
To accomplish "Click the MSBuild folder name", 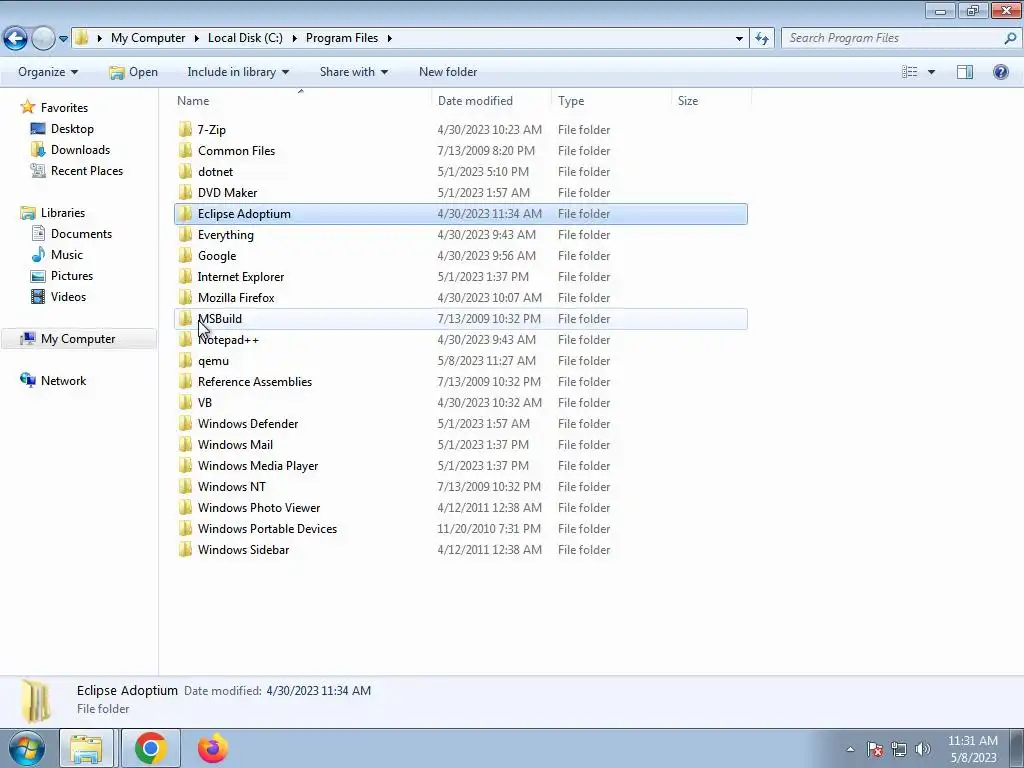I will point(220,319).
